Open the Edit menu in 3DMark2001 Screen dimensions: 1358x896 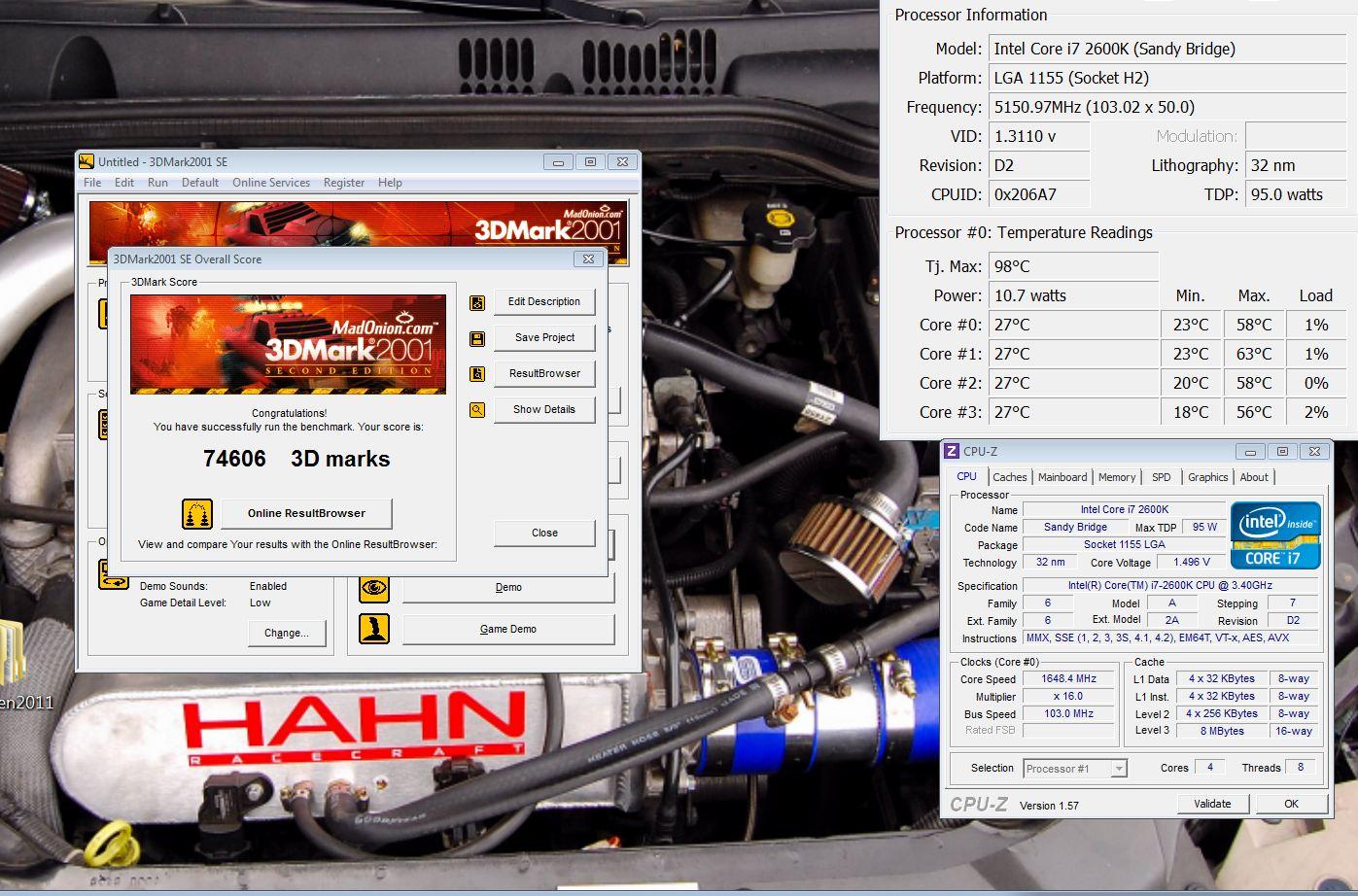[x=124, y=183]
